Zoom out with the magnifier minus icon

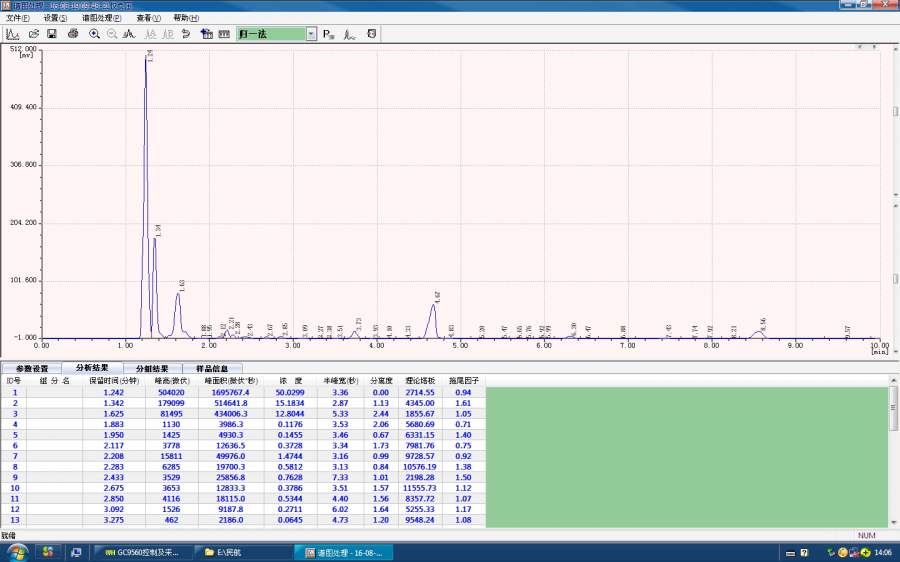pos(112,34)
